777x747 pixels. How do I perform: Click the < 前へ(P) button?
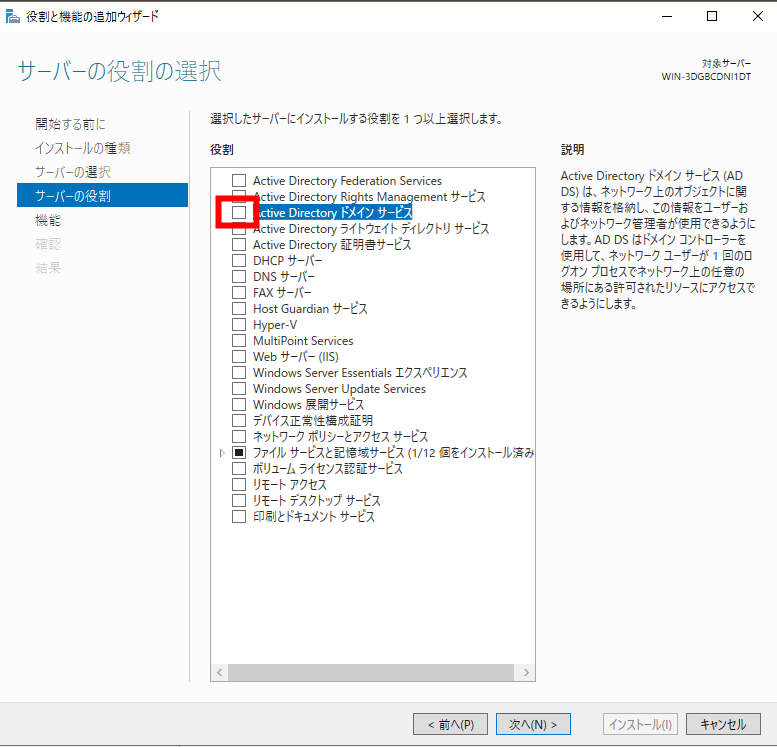(450, 724)
